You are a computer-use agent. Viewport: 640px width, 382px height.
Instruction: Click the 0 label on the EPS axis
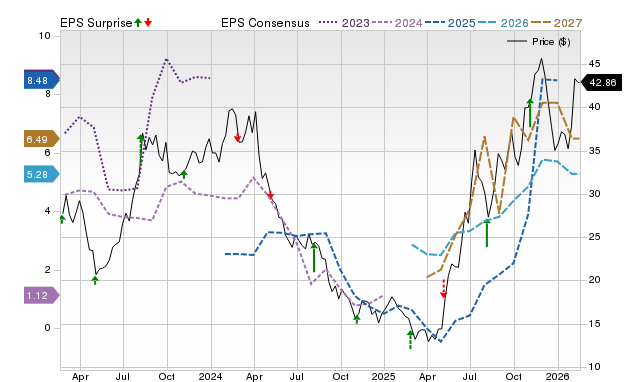(x=47, y=328)
